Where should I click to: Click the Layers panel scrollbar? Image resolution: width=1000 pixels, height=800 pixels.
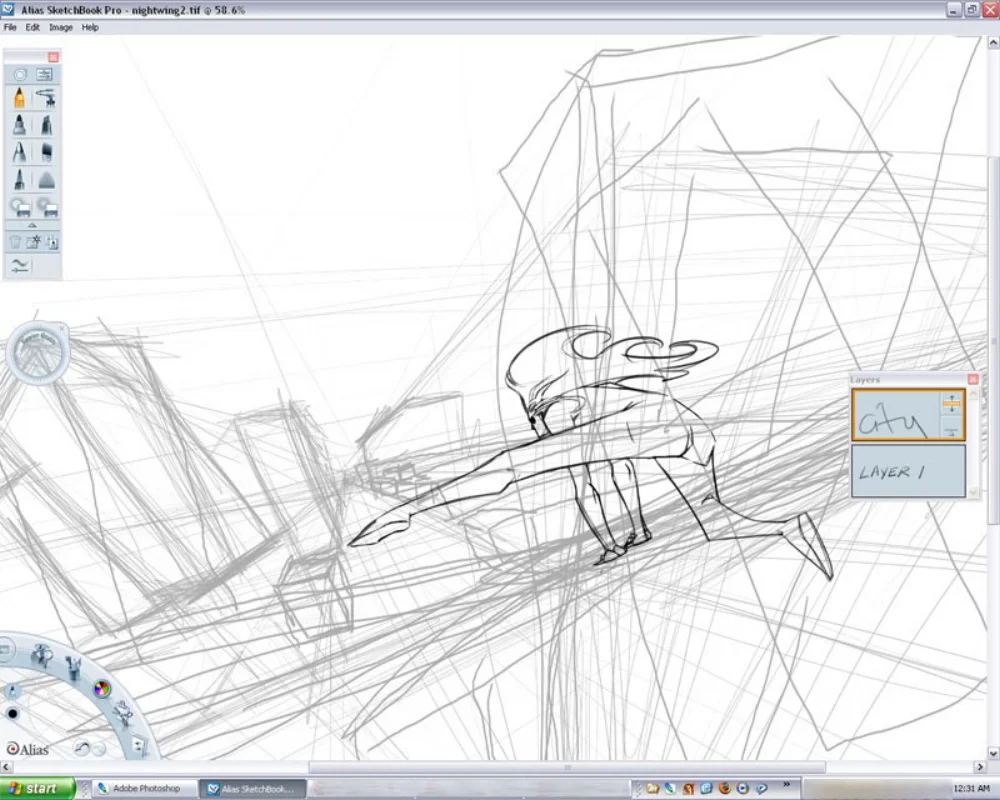pos(973,444)
